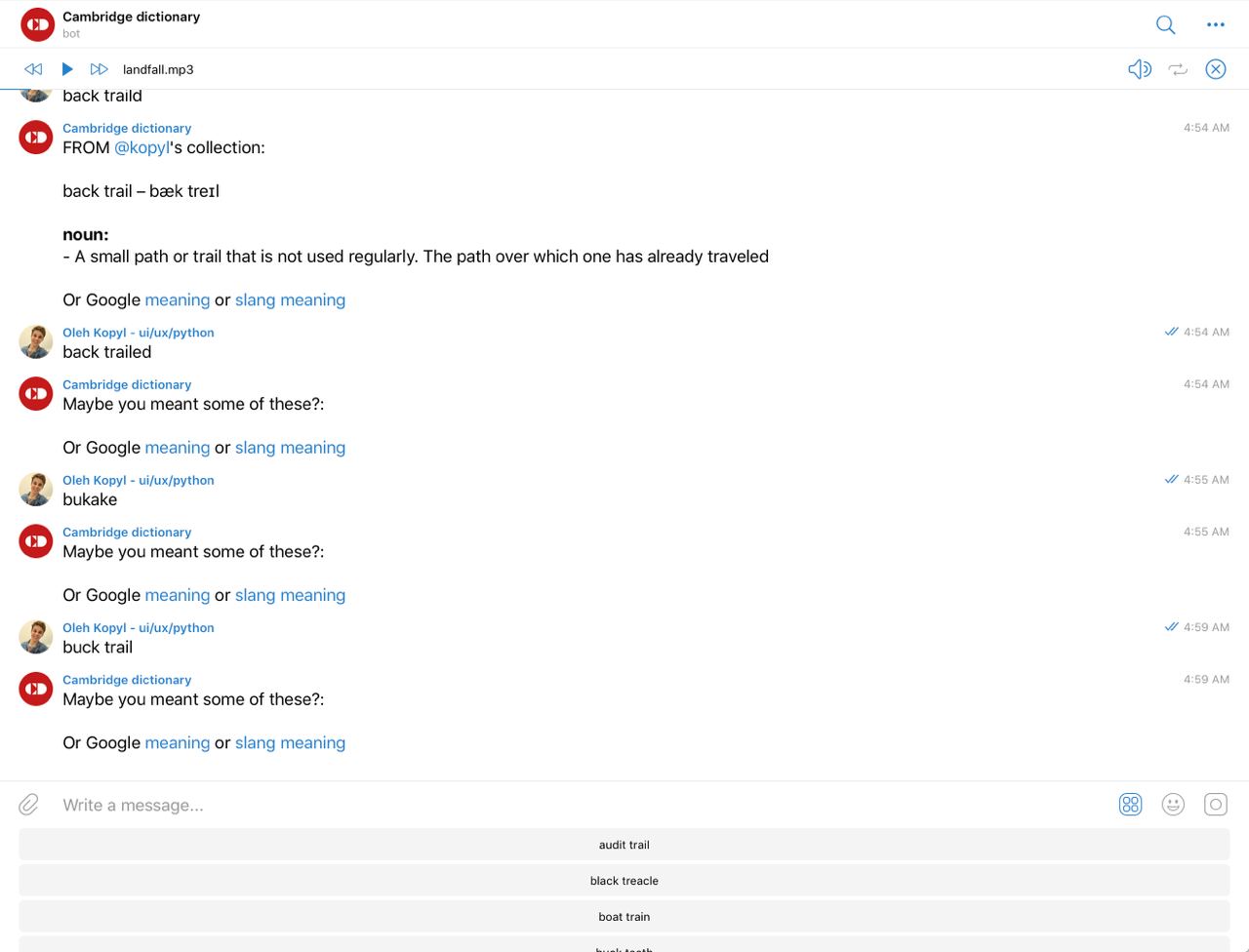Click the search magnifier icon in header
This screenshot has width=1249, height=952.
click(1165, 24)
